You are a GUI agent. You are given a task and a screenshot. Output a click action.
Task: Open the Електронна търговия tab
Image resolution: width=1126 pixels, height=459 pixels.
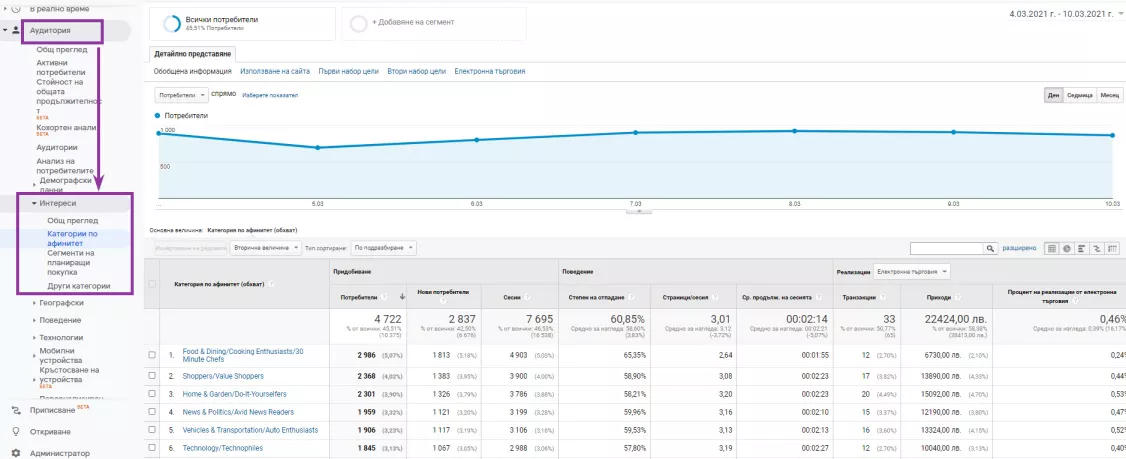490,71
